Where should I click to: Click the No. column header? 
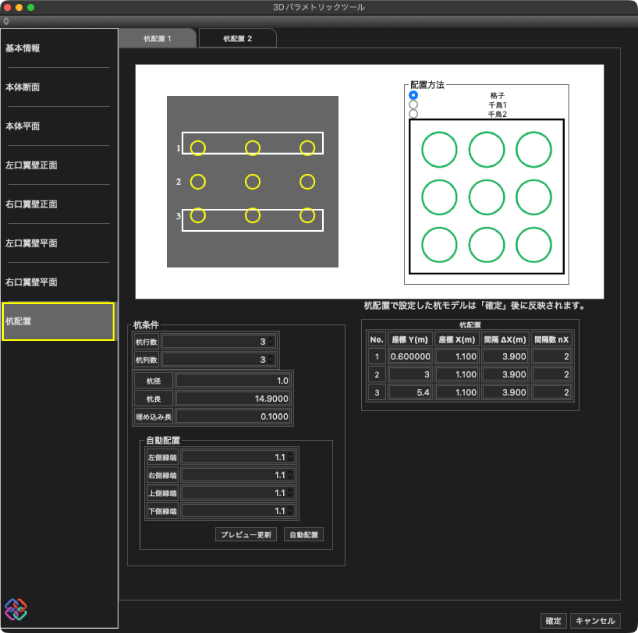coord(377,339)
